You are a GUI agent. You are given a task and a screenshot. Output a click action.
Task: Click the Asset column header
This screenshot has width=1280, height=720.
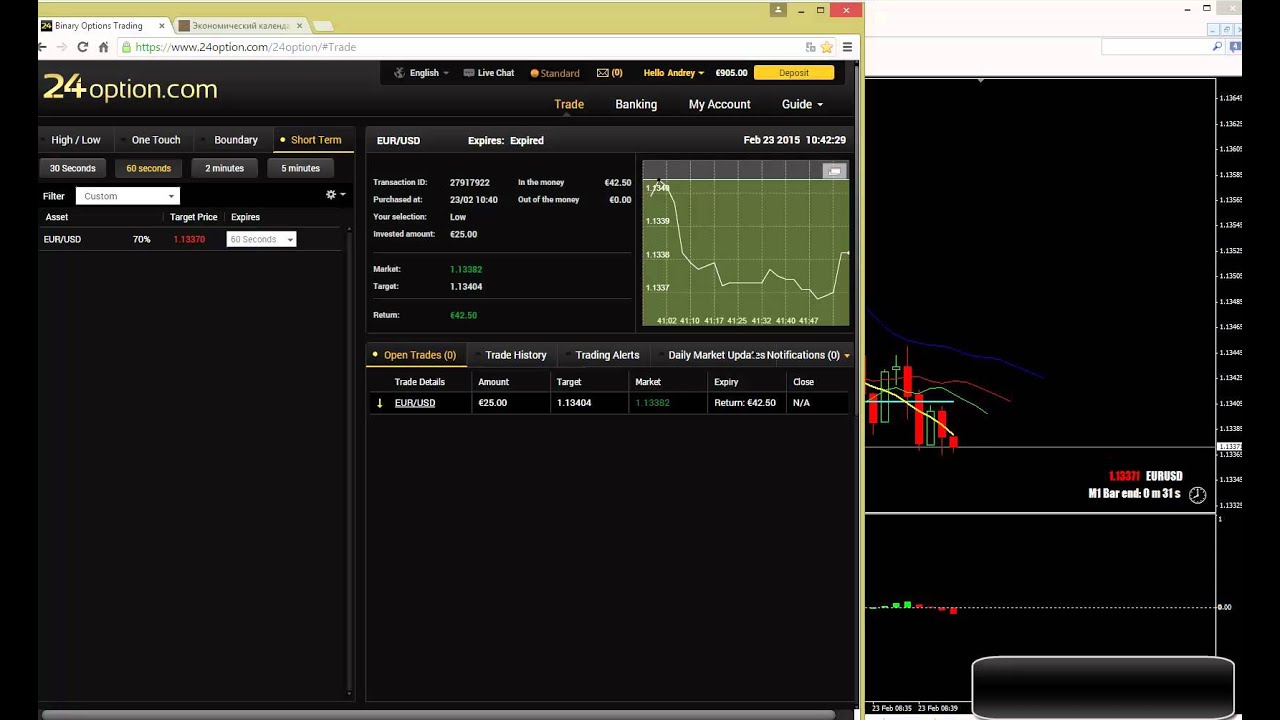57,217
